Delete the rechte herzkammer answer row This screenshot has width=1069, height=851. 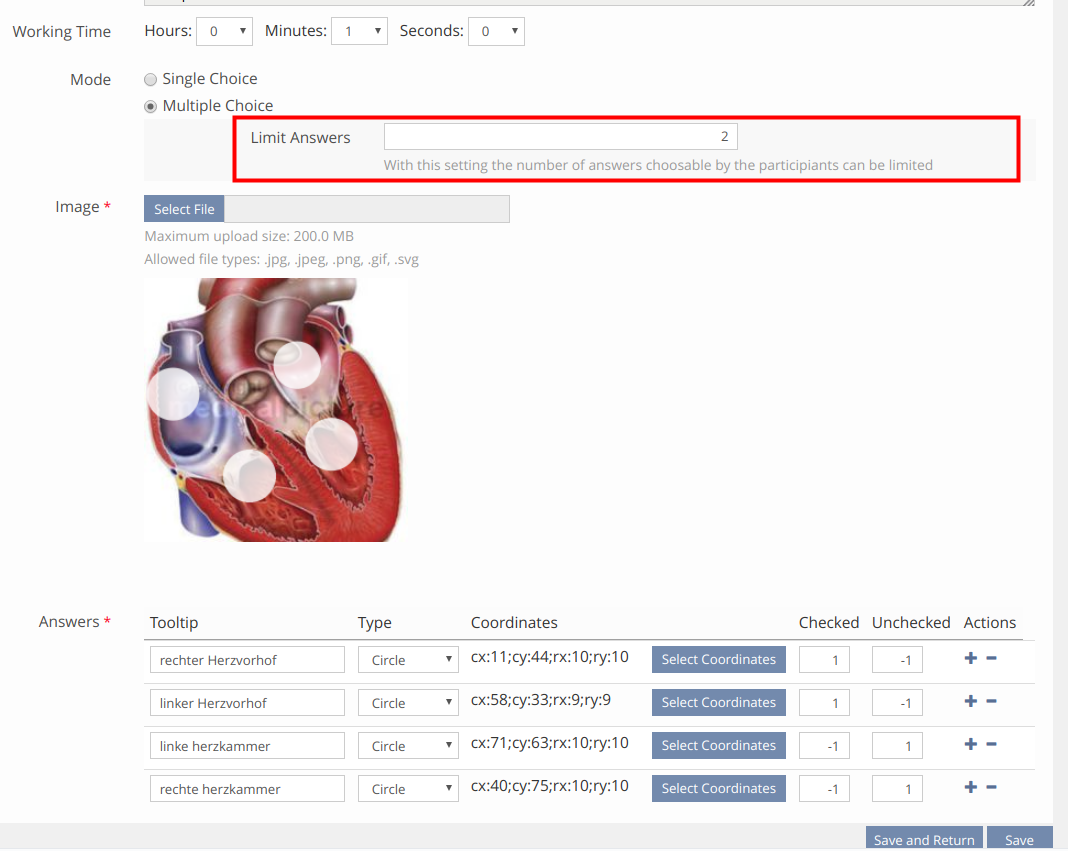pos(991,787)
